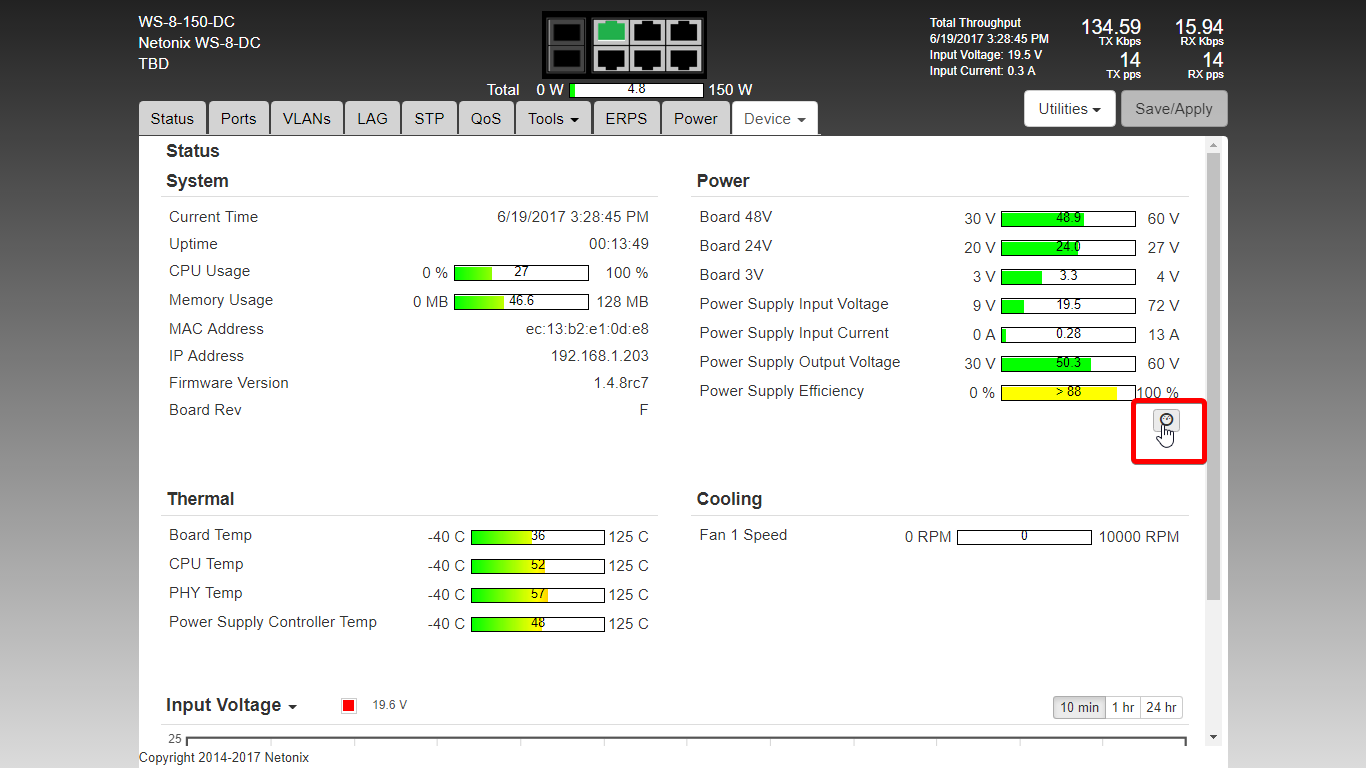Click the top SFP port icon
The width and height of the screenshot is (1366, 768).
coord(566,32)
